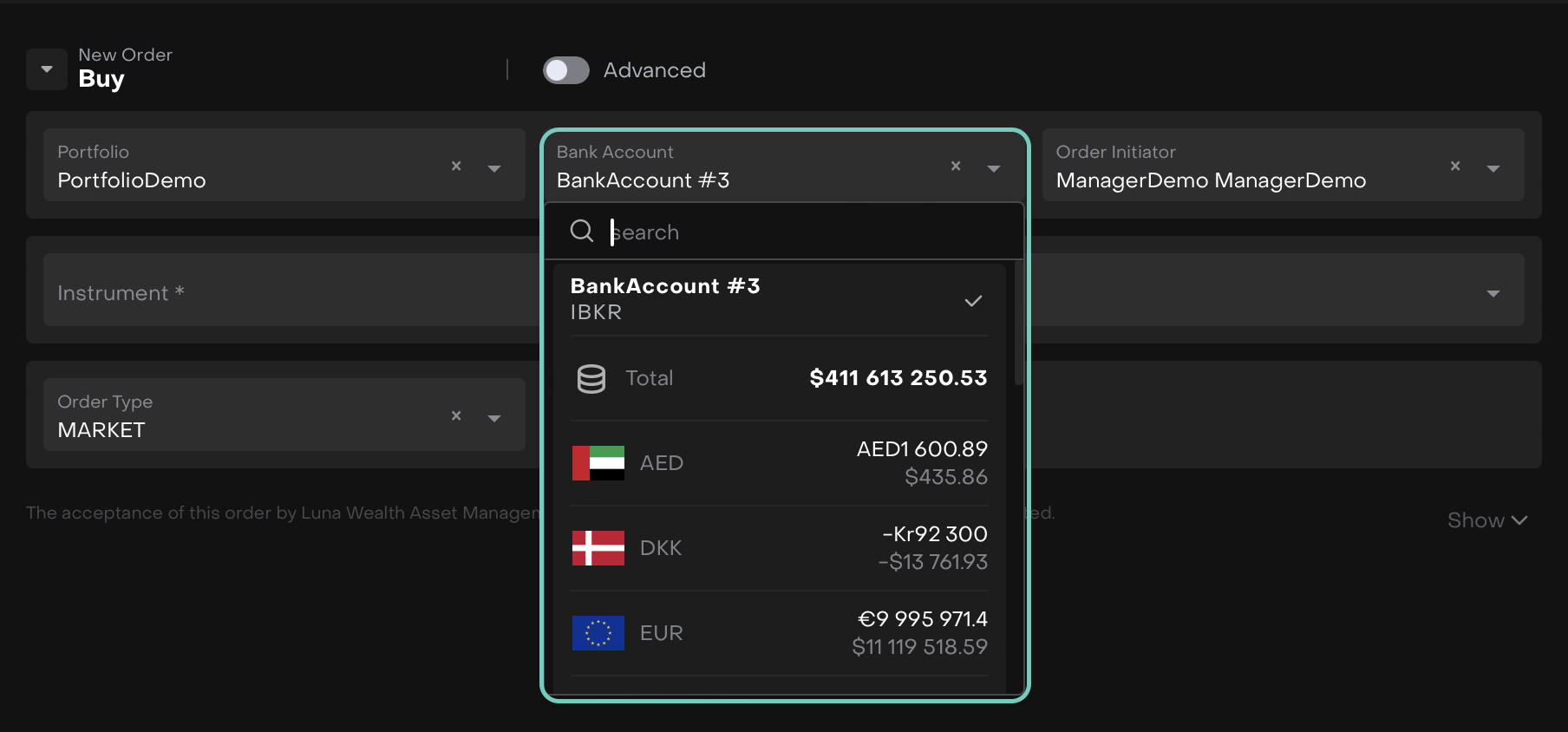The height and width of the screenshot is (732, 1568).
Task: Click the checkmark next to BankAccount #3
Action: (973, 301)
